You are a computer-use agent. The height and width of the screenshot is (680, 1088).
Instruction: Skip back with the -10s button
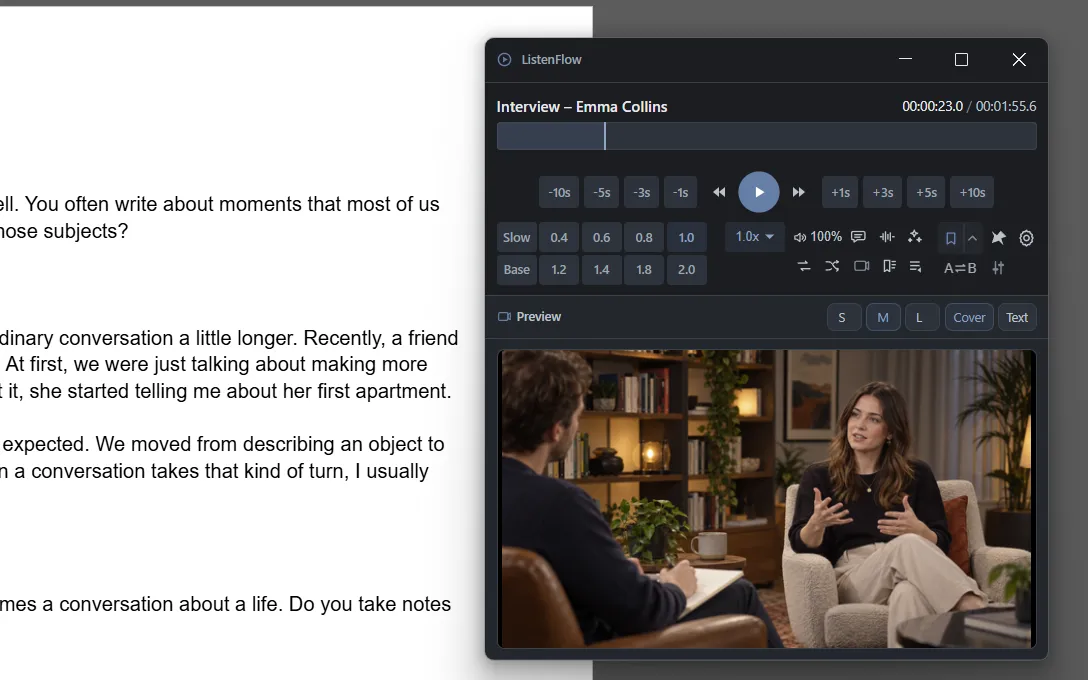click(x=559, y=192)
